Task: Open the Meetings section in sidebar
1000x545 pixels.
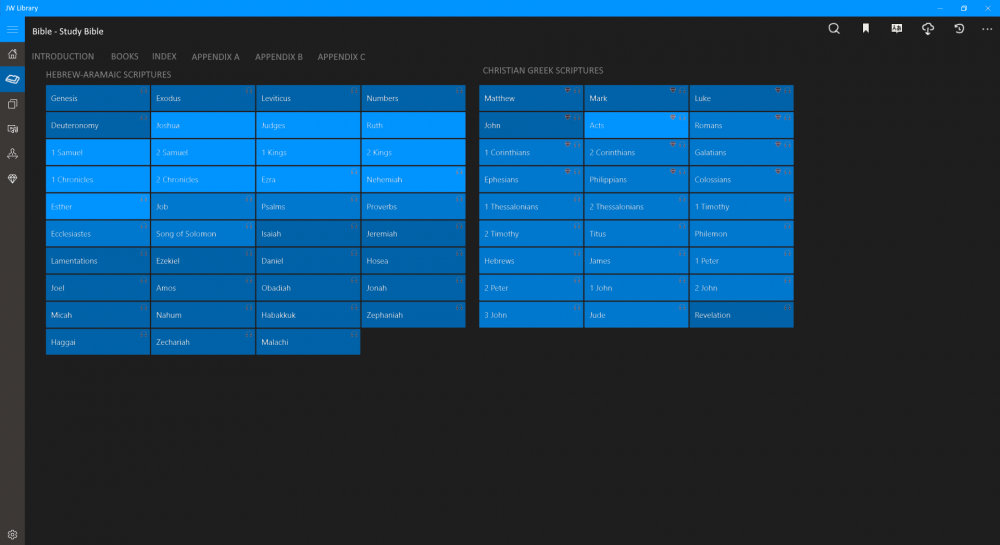Action: (x=12, y=154)
